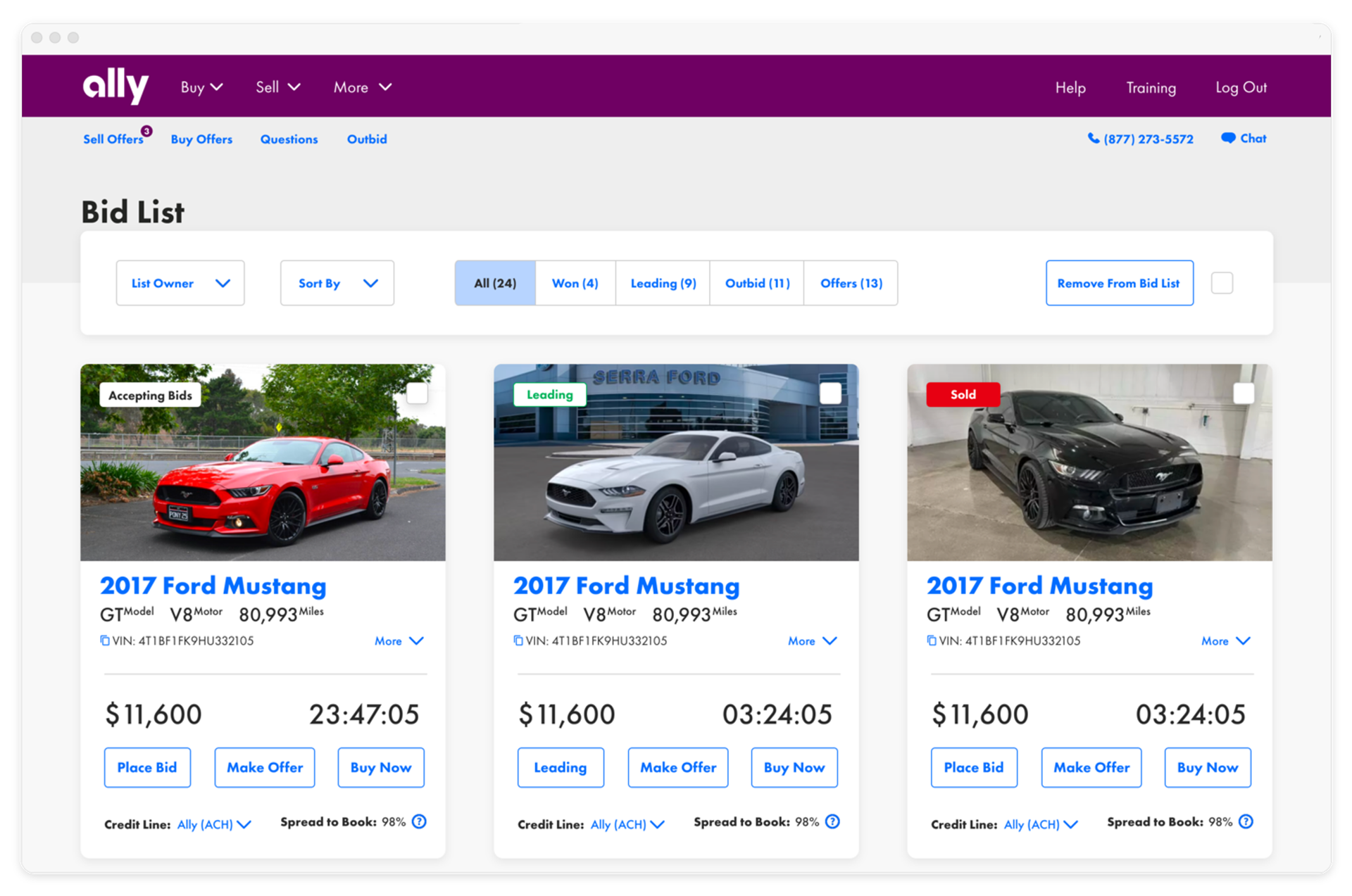Open the More navigation dropdown
Image resolution: width=1352 pixels, height=896 pixels.
pos(363,87)
